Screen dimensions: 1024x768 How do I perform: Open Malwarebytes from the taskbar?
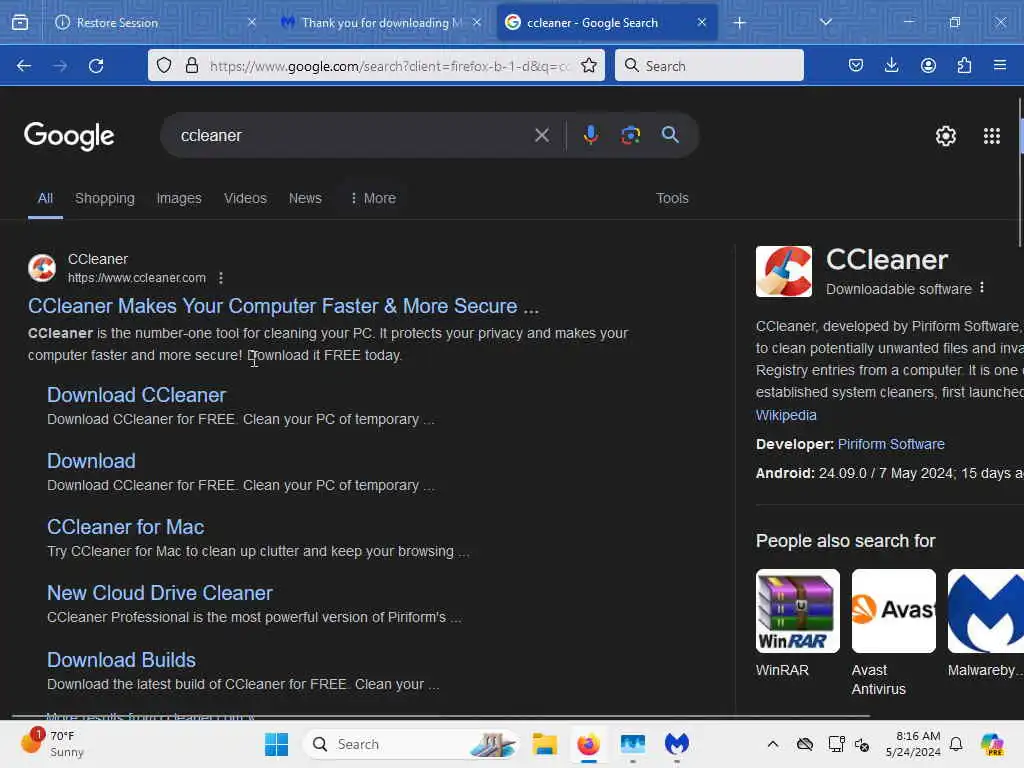click(x=677, y=744)
